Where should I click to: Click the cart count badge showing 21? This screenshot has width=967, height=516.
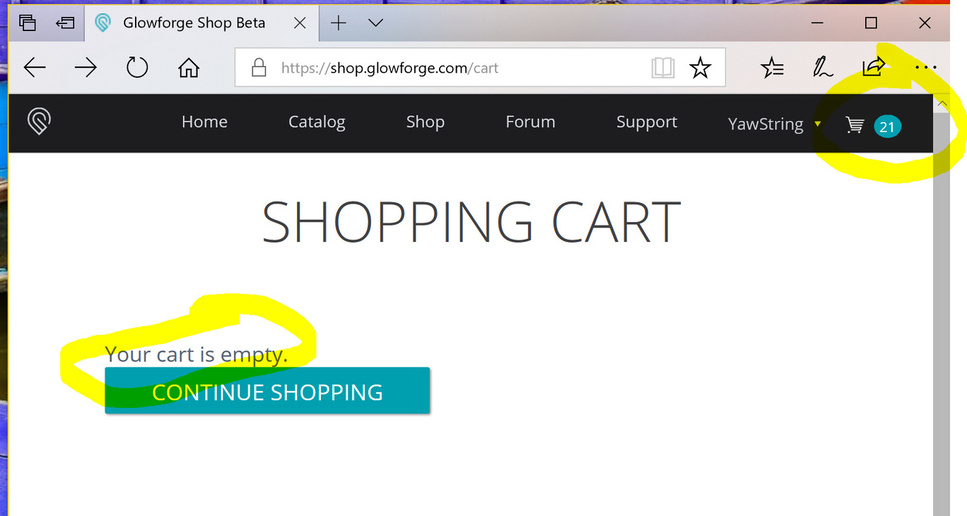tap(887, 127)
